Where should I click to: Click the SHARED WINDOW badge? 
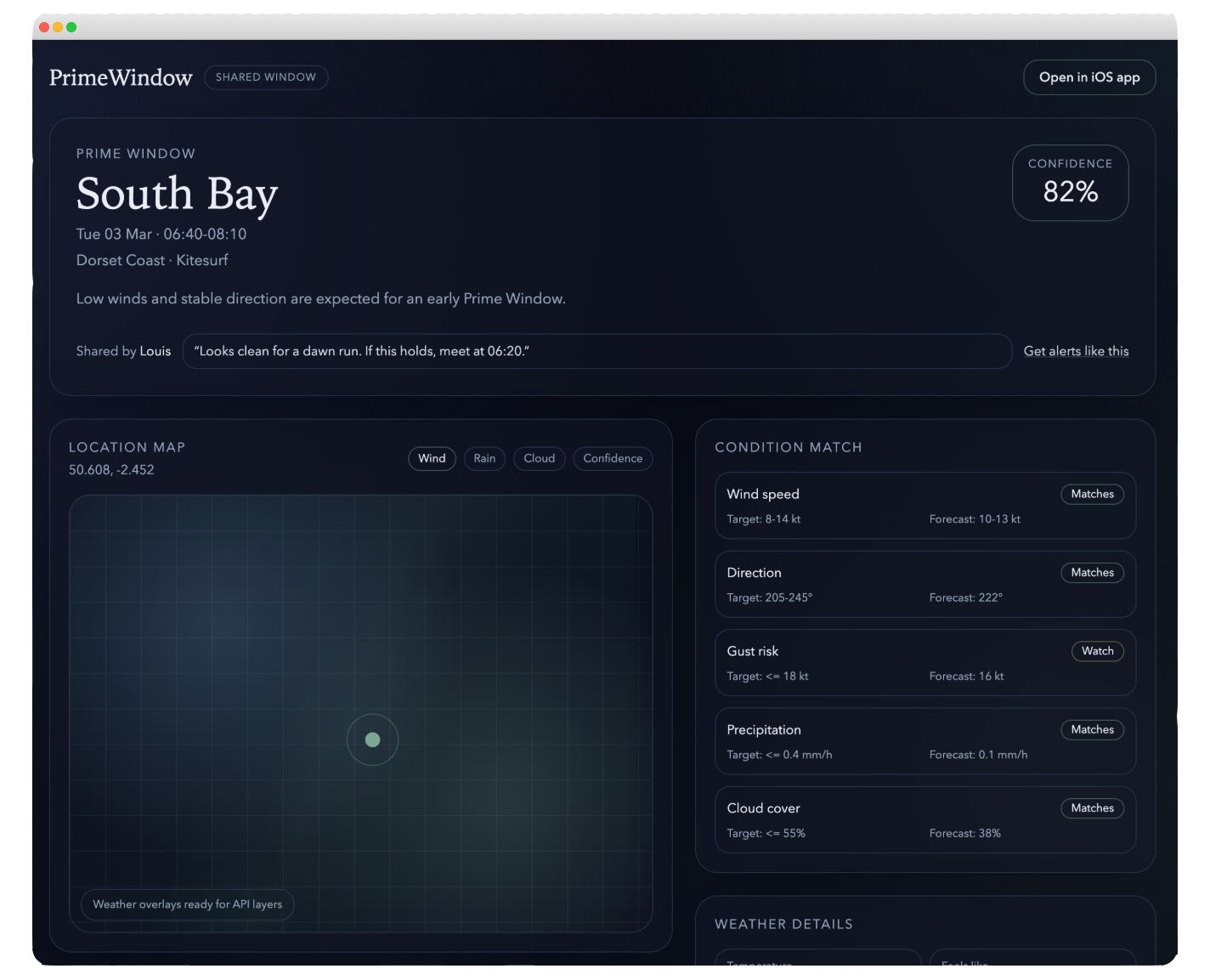coord(266,77)
